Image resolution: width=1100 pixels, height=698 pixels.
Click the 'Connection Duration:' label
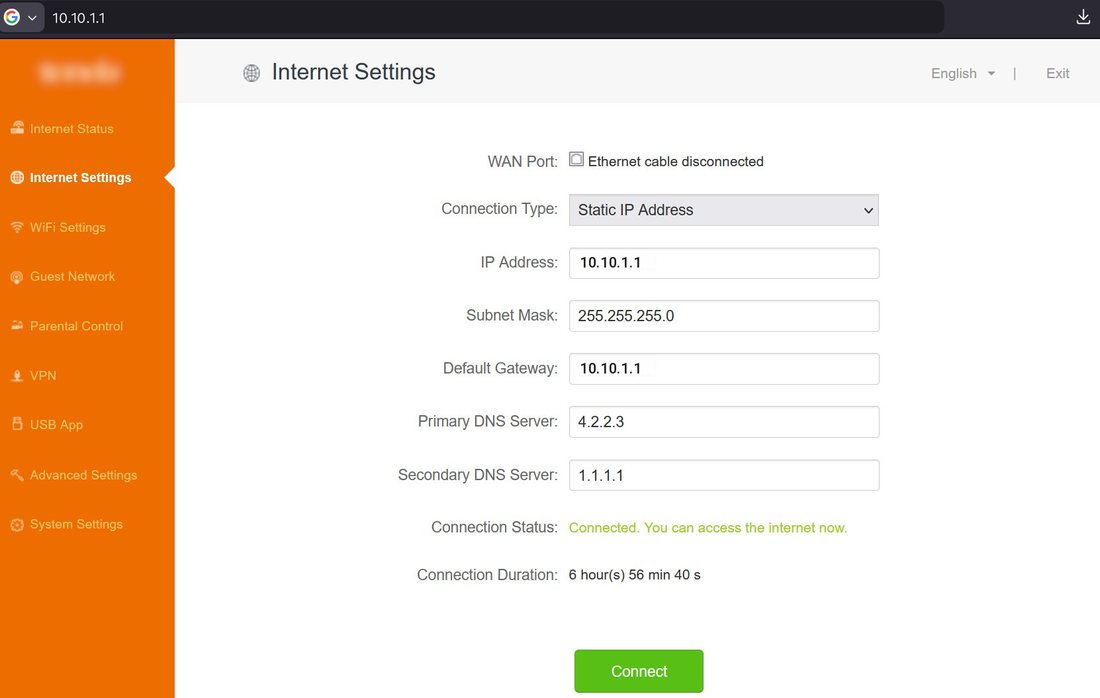(x=487, y=575)
